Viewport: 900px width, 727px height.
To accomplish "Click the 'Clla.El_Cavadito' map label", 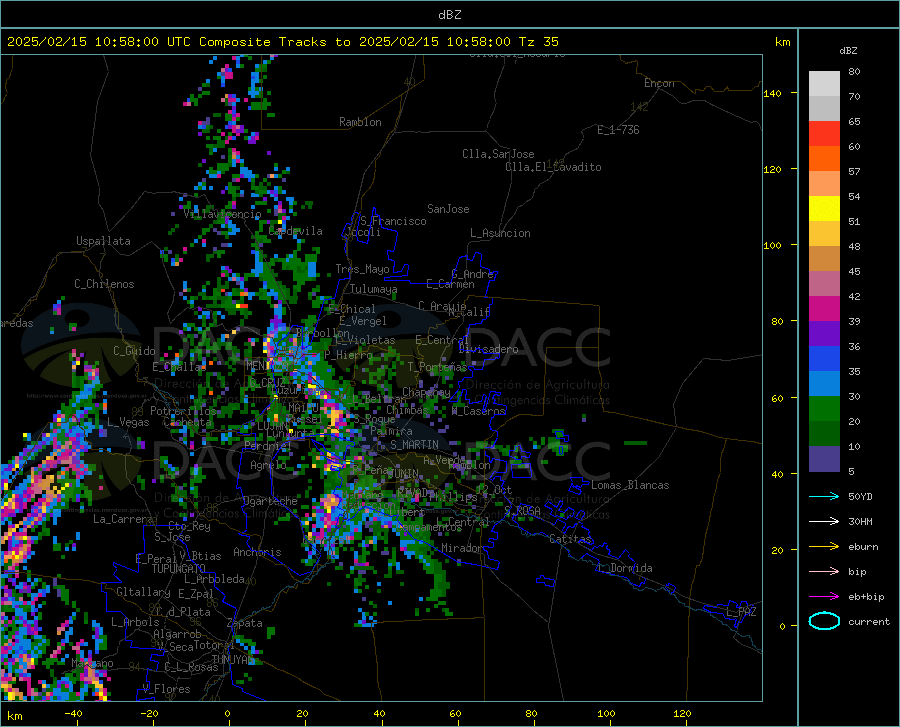I will (x=553, y=167).
